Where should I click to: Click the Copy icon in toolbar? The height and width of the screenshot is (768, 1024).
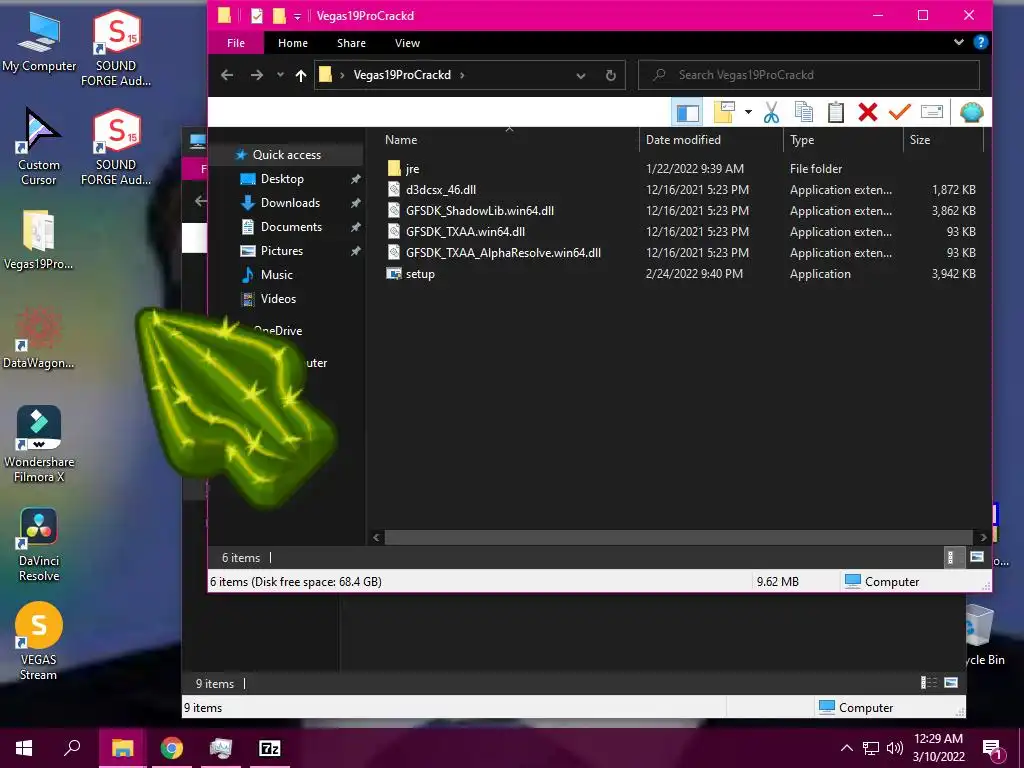pyautogui.click(x=804, y=112)
